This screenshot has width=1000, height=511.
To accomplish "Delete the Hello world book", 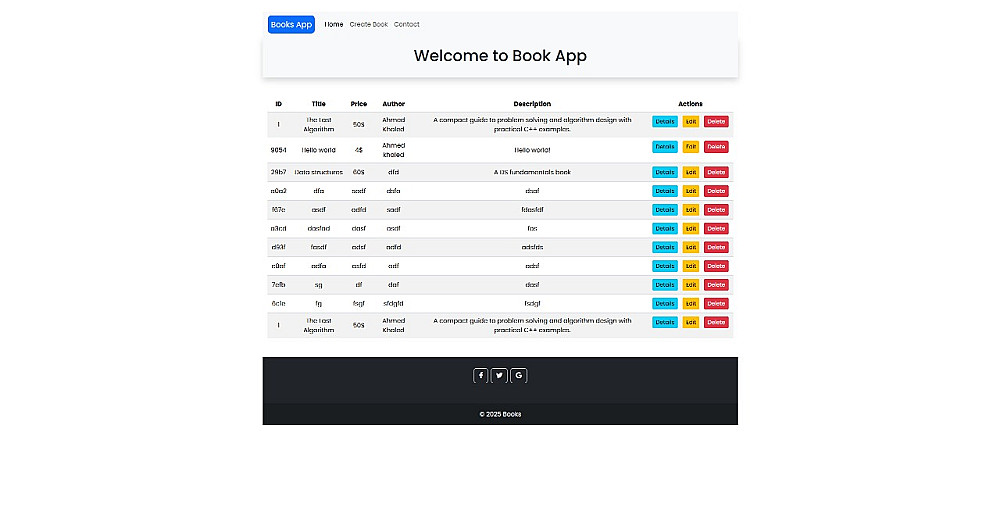I will (x=716, y=147).
